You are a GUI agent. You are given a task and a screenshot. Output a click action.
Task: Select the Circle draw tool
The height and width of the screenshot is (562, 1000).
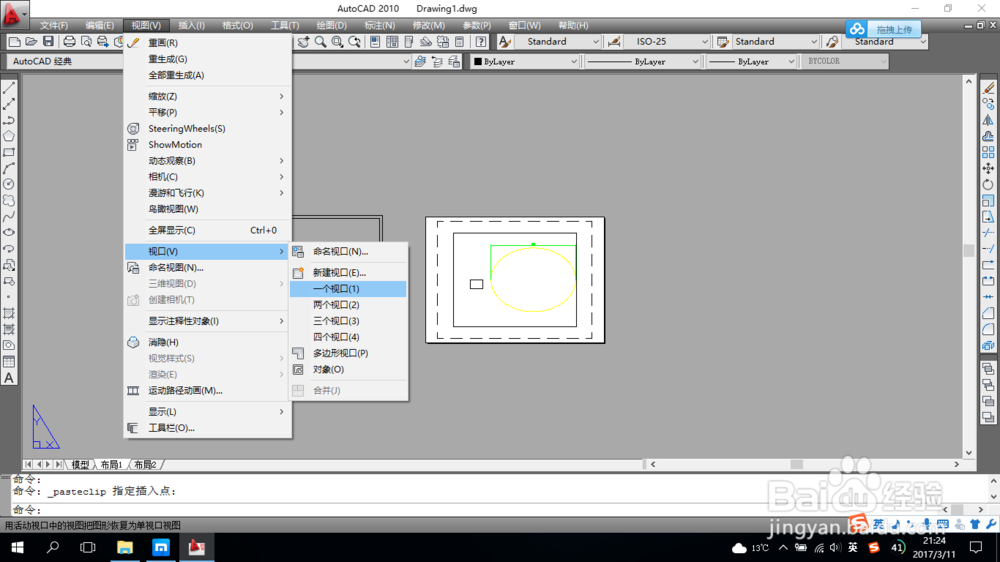click(x=9, y=184)
